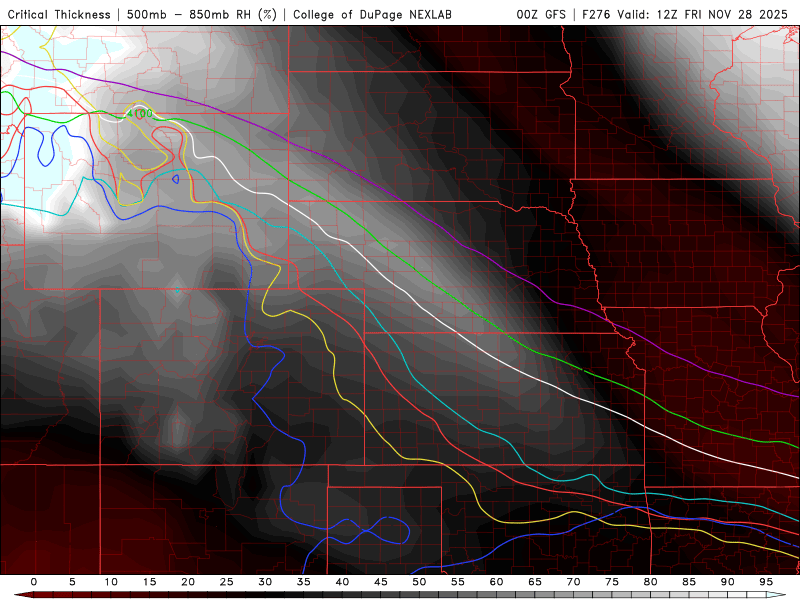Select the "50" midpoint on the color scale

click(419, 582)
